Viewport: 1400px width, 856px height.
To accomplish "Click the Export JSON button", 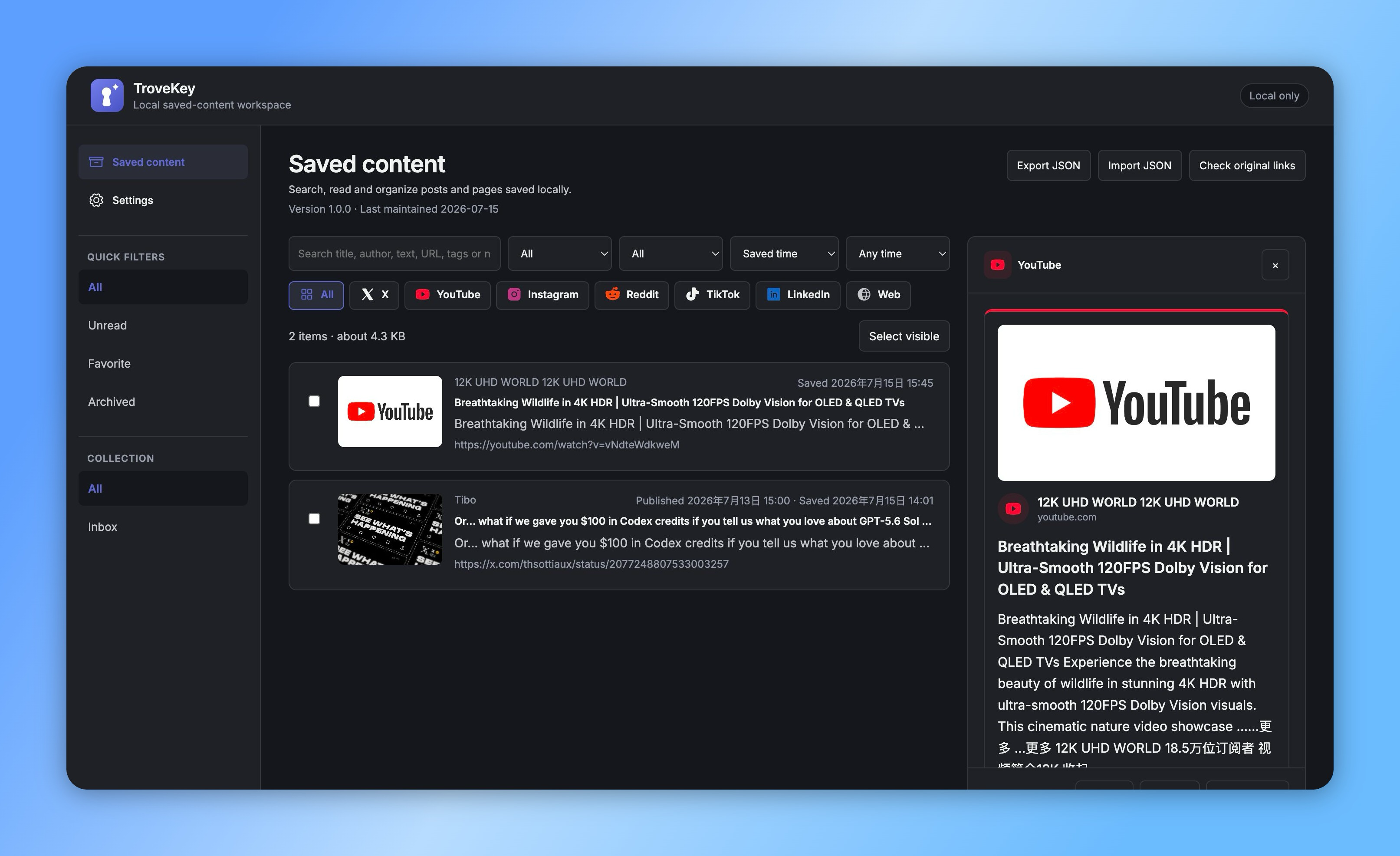I will click(1048, 165).
